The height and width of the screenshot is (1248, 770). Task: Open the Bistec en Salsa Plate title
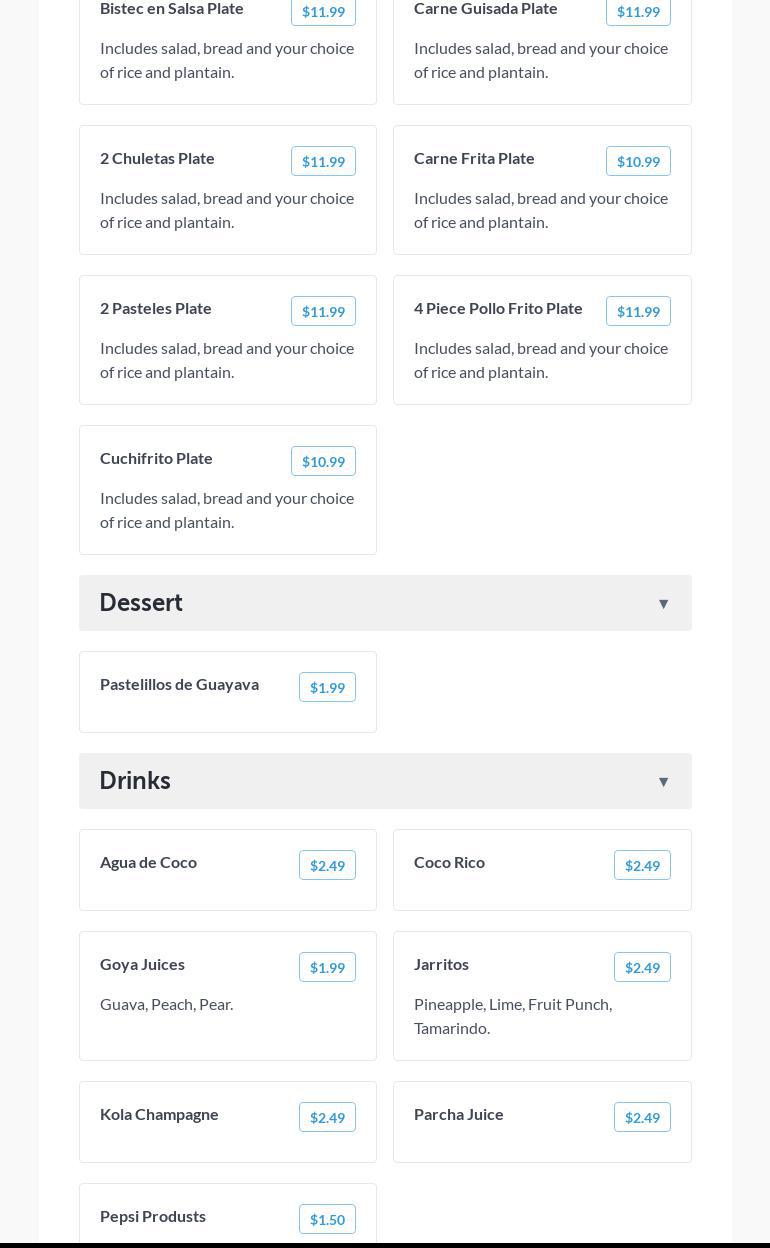pos(172,9)
